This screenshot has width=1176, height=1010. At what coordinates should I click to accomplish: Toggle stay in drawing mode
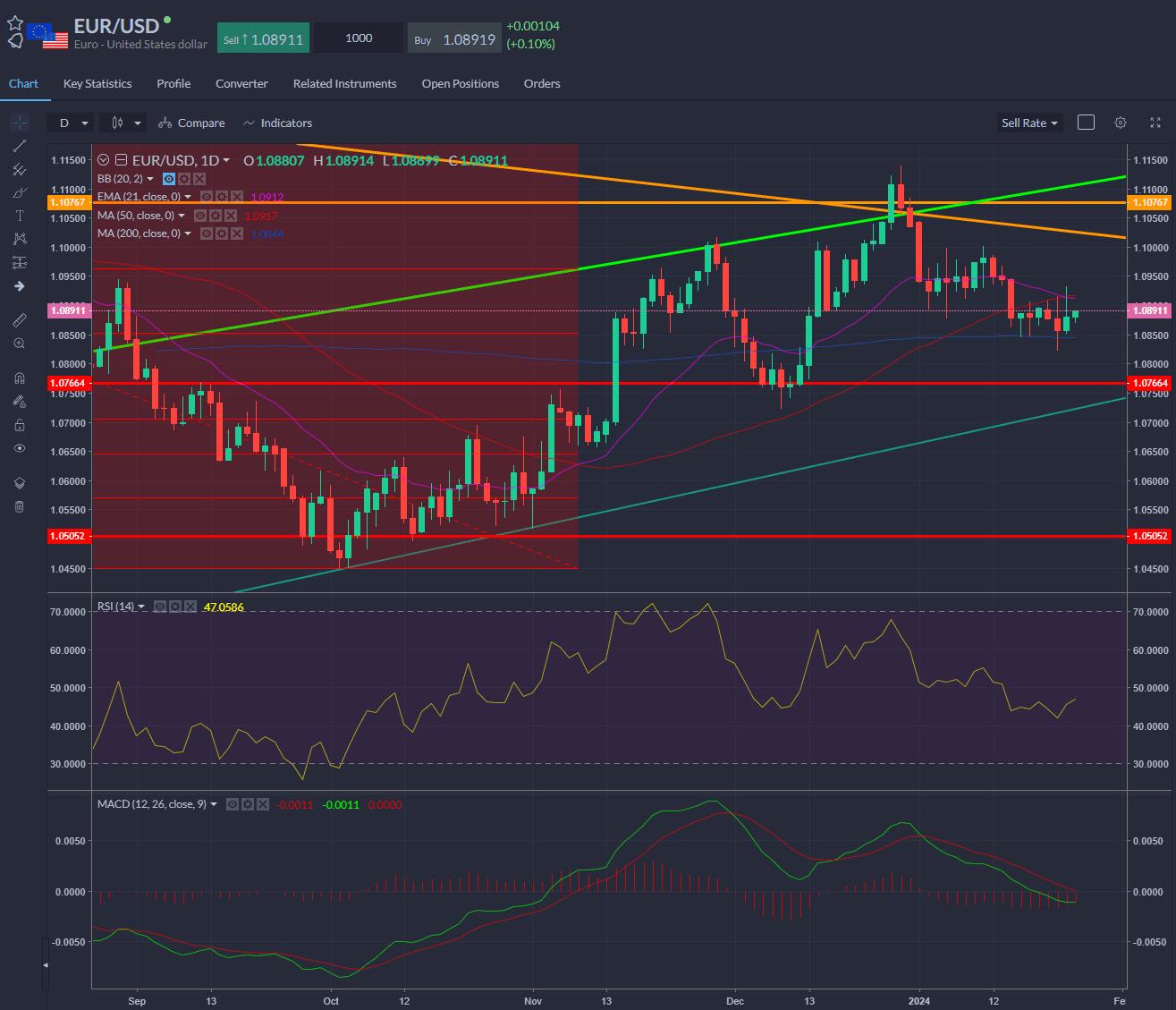[x=20, y=401]
